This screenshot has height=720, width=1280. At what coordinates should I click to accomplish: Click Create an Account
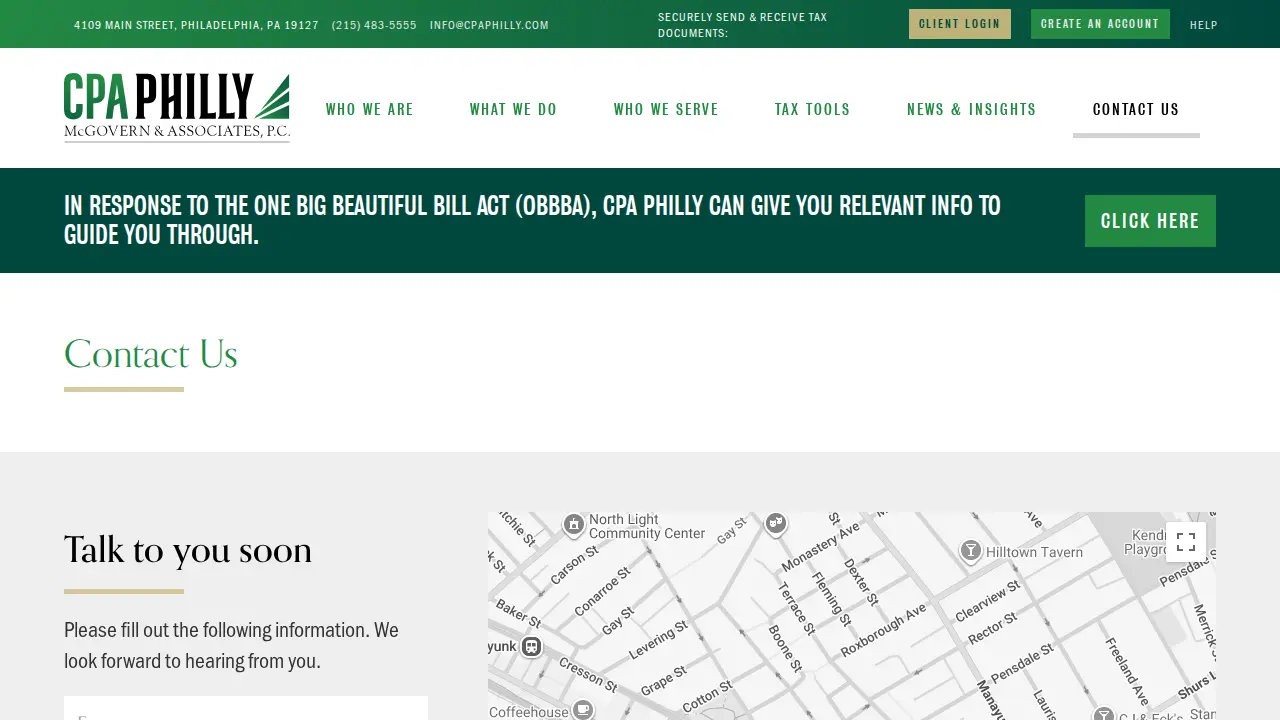point(1100,24)
